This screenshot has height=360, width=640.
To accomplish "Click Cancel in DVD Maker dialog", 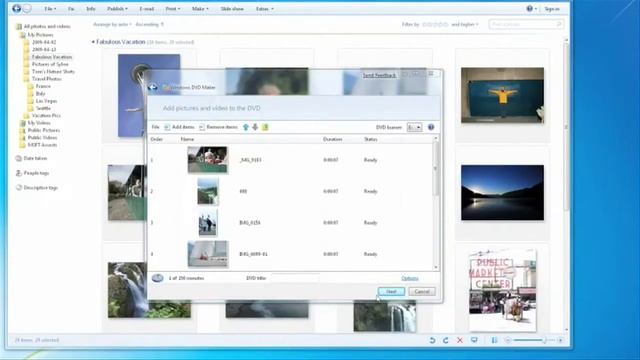I will 422,291.
